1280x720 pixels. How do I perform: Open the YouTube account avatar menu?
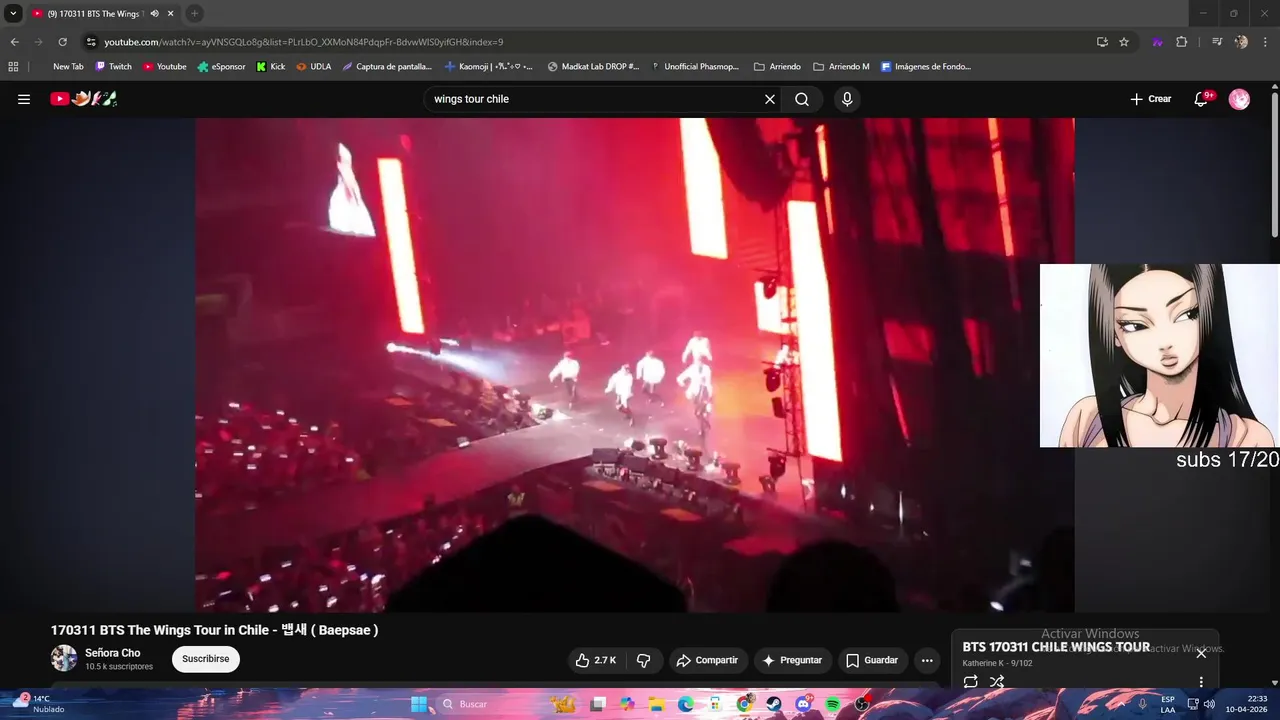click(x=1239, y=99)
